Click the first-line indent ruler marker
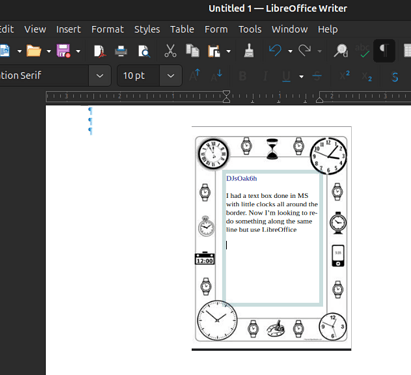The height and width of the screenshot is (375, 411). point(226,93)
